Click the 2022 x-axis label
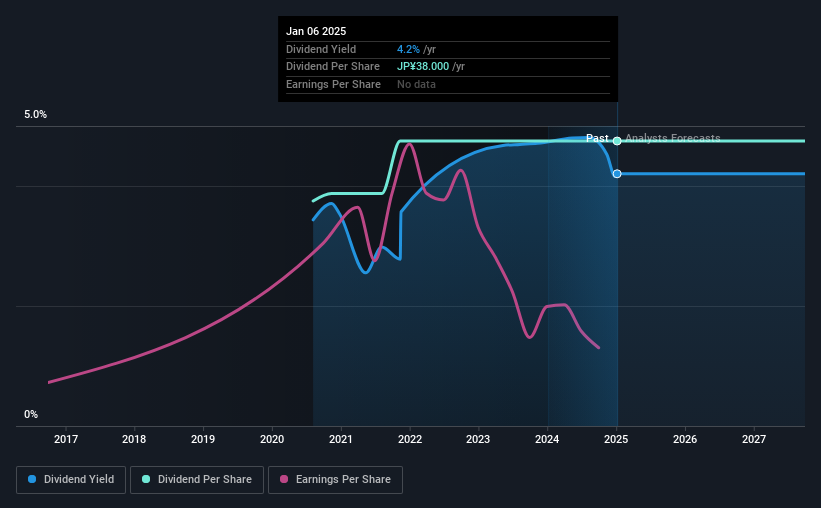 [x=410, y=439]
